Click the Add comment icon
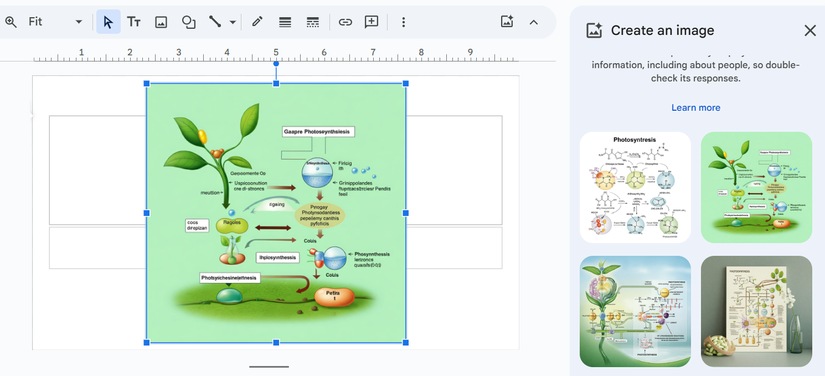This screenshot has height=376, width=825. click(372, 22)
